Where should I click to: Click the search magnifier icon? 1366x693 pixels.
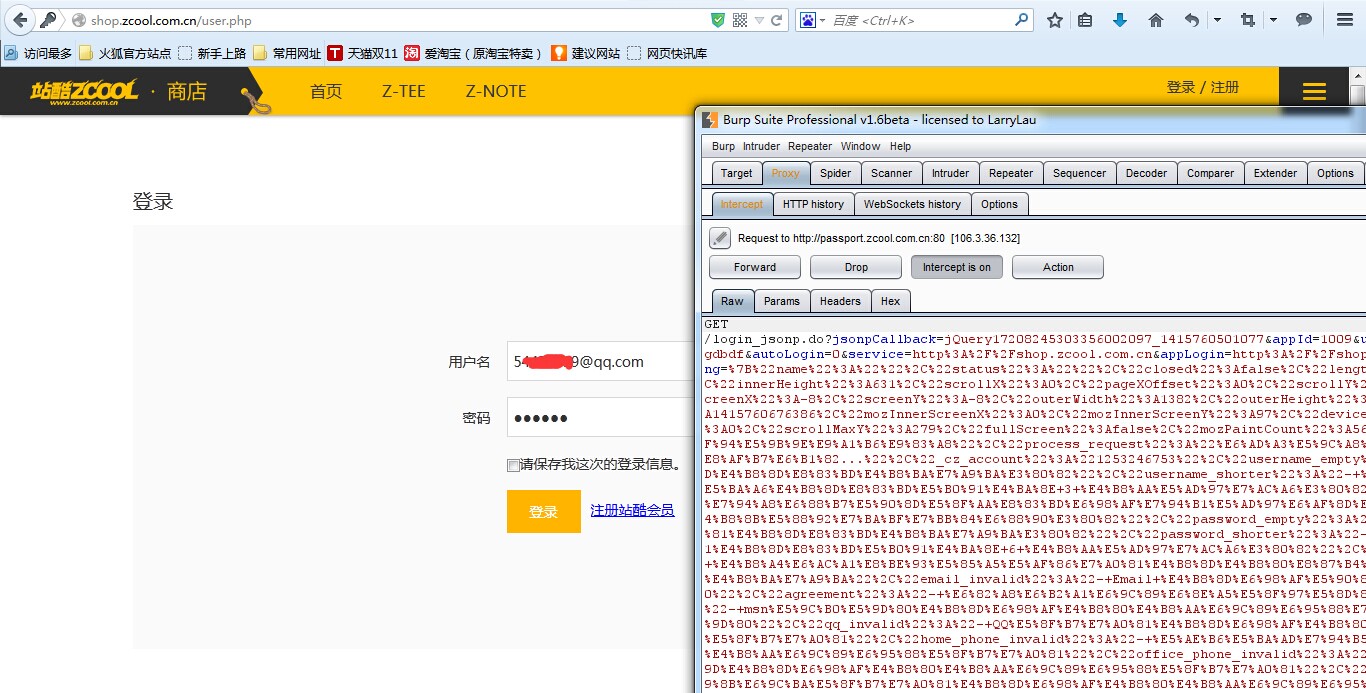1022,19
